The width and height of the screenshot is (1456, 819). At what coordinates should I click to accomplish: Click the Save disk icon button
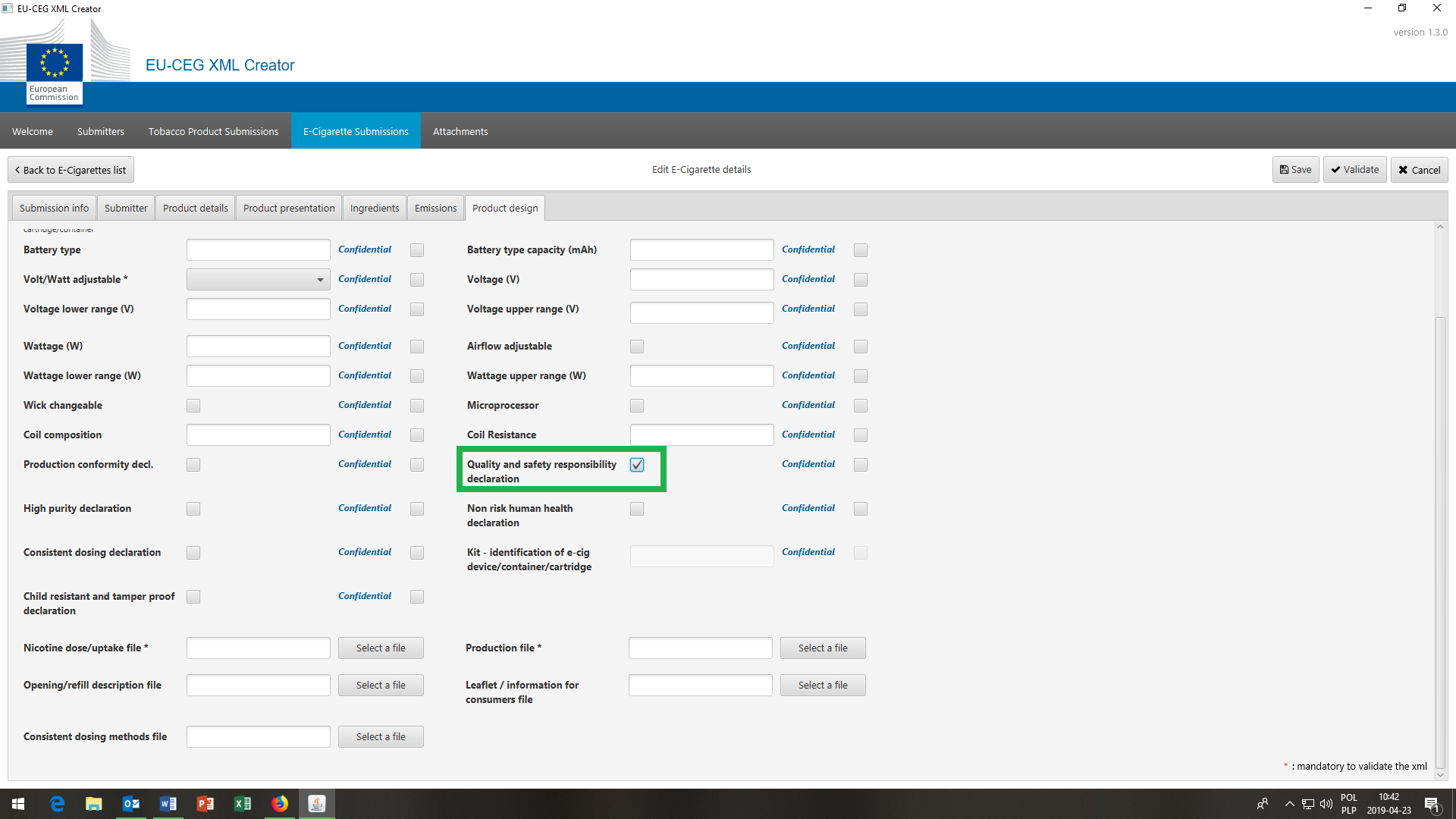click(x=1295, y=170)
